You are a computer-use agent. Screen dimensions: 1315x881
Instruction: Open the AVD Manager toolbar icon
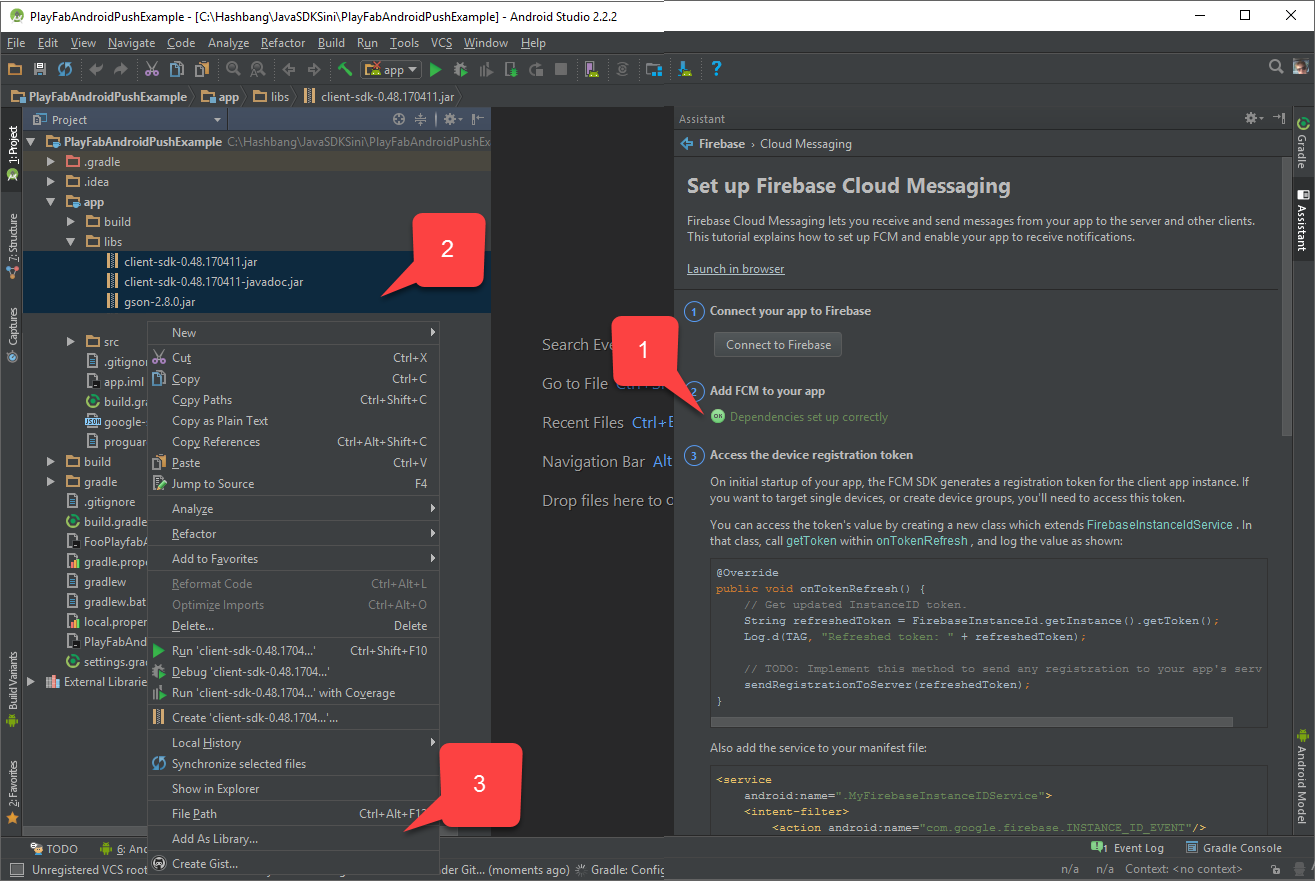592,69
